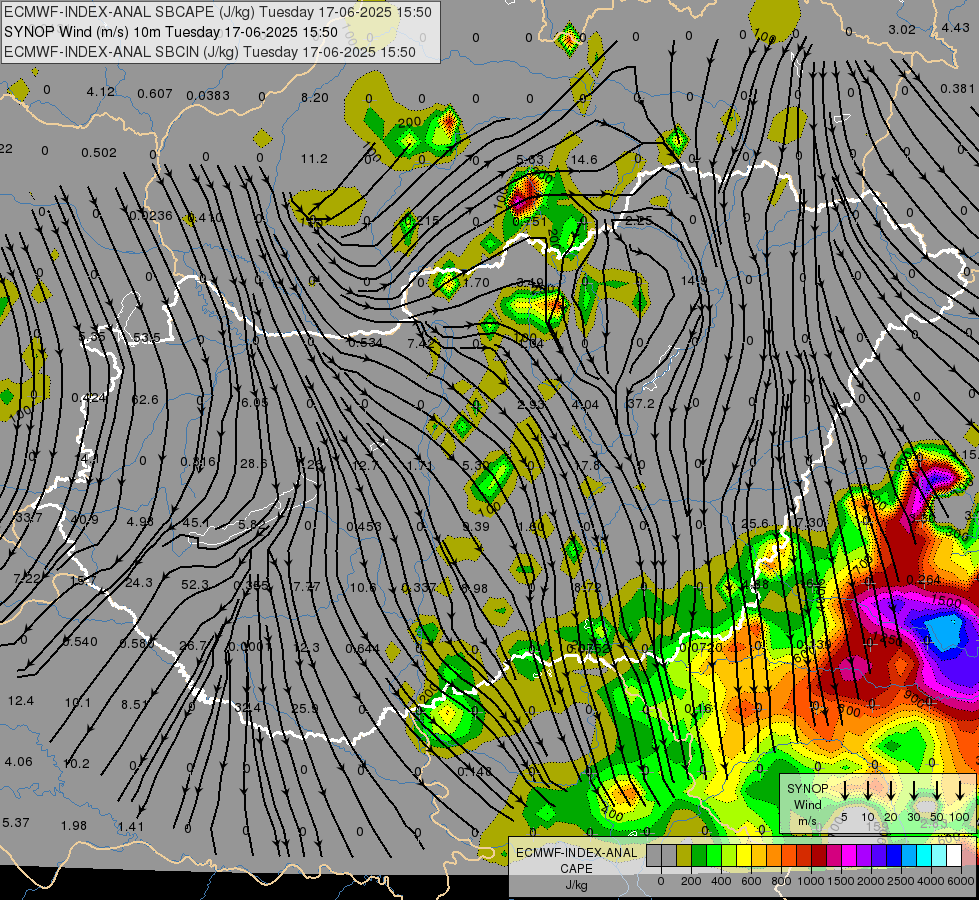Image resolution: width=979 pixels, height=900 pixels.
Task: Pick the cyan swatch before 4000 tick
Action: [923, 856]
